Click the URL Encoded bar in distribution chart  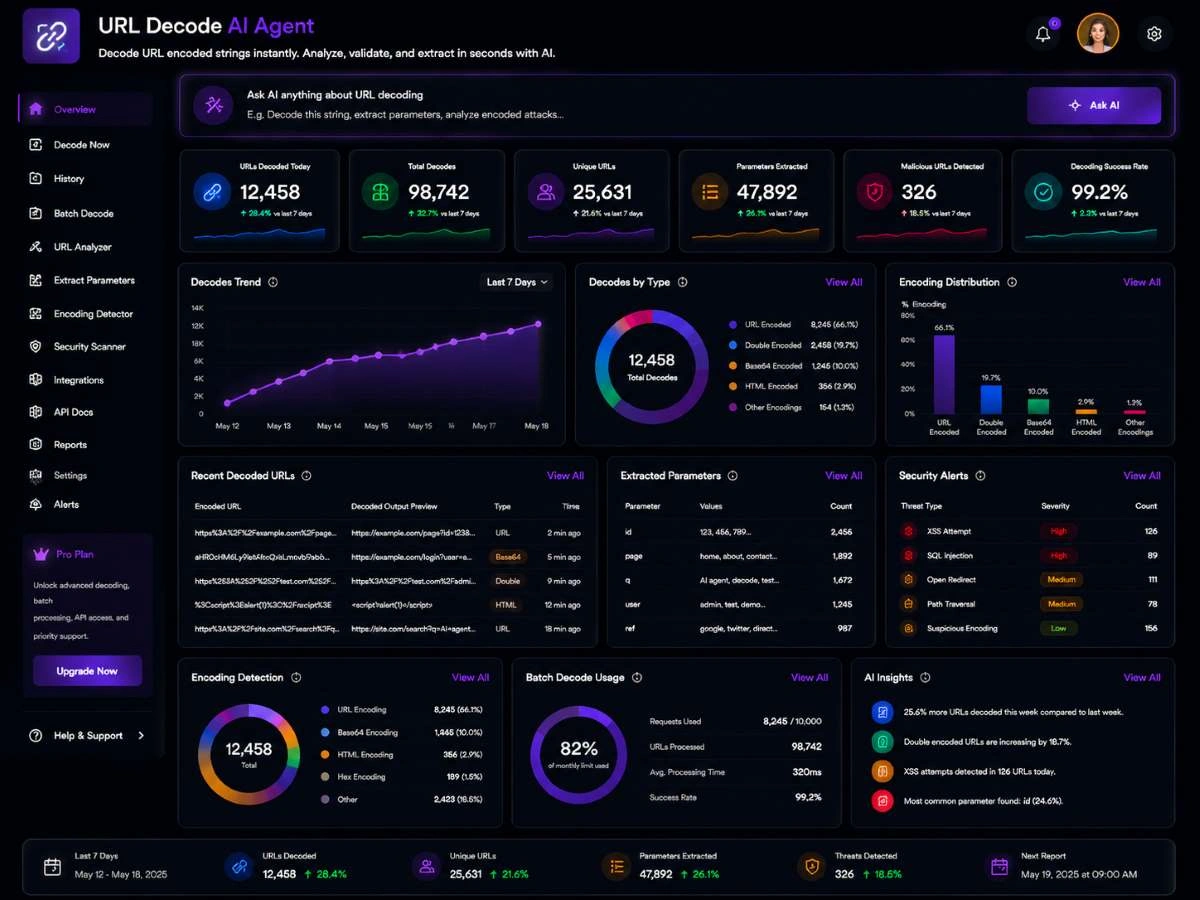pyautogui.click(x=944, y=374)
